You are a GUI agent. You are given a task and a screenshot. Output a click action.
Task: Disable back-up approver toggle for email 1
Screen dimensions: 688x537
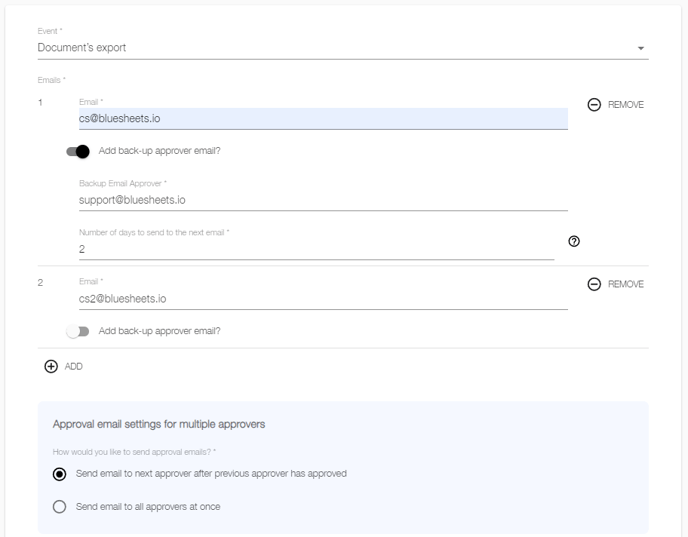tap(78, 151)
